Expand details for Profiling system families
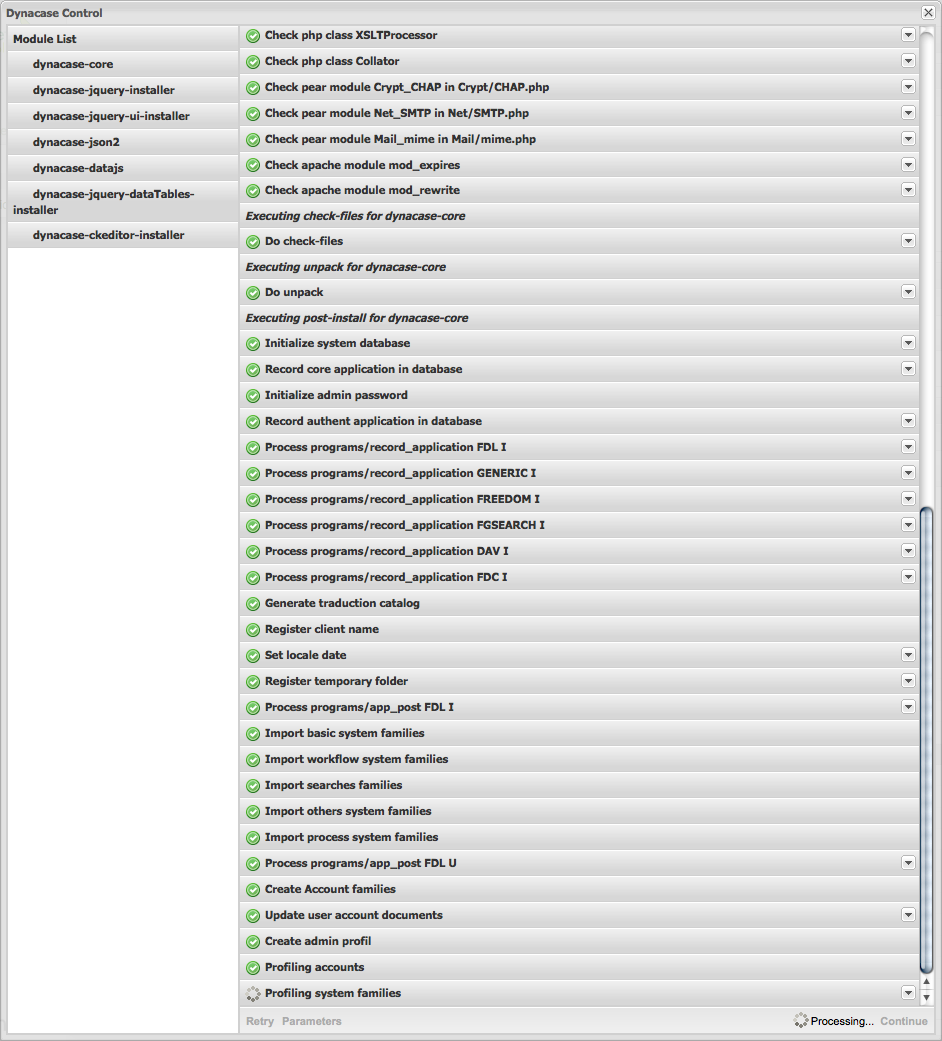942x1041 pixels. click(908, 993)
